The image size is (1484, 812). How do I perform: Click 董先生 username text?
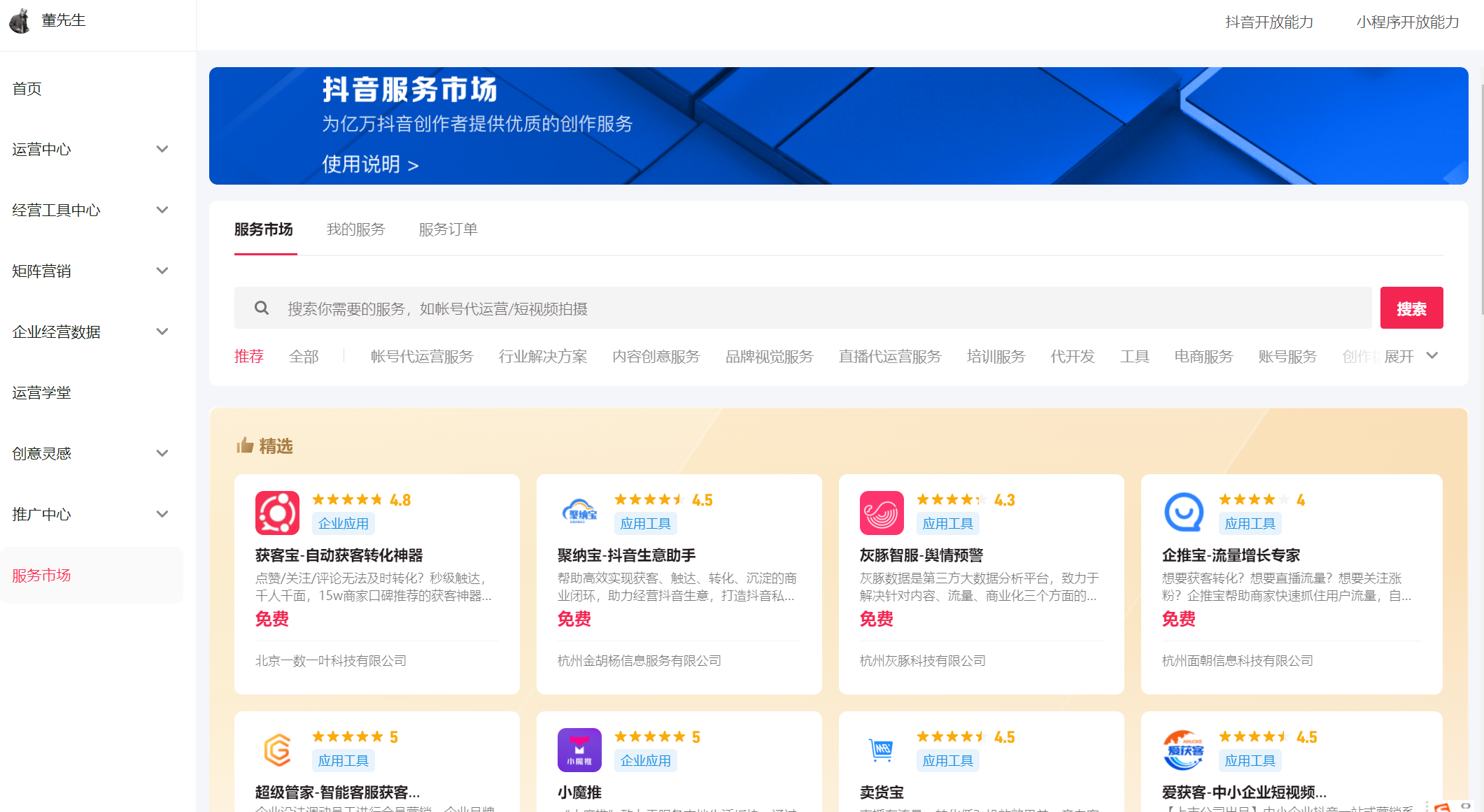coord(64,20)
